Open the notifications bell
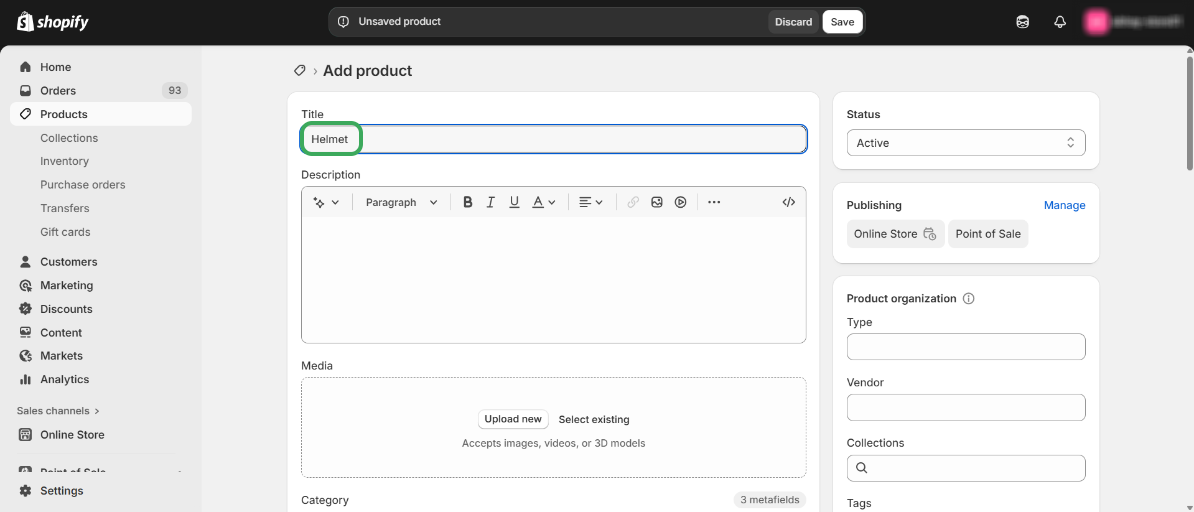This screenshot has height=512, width=1194. 1060,22
